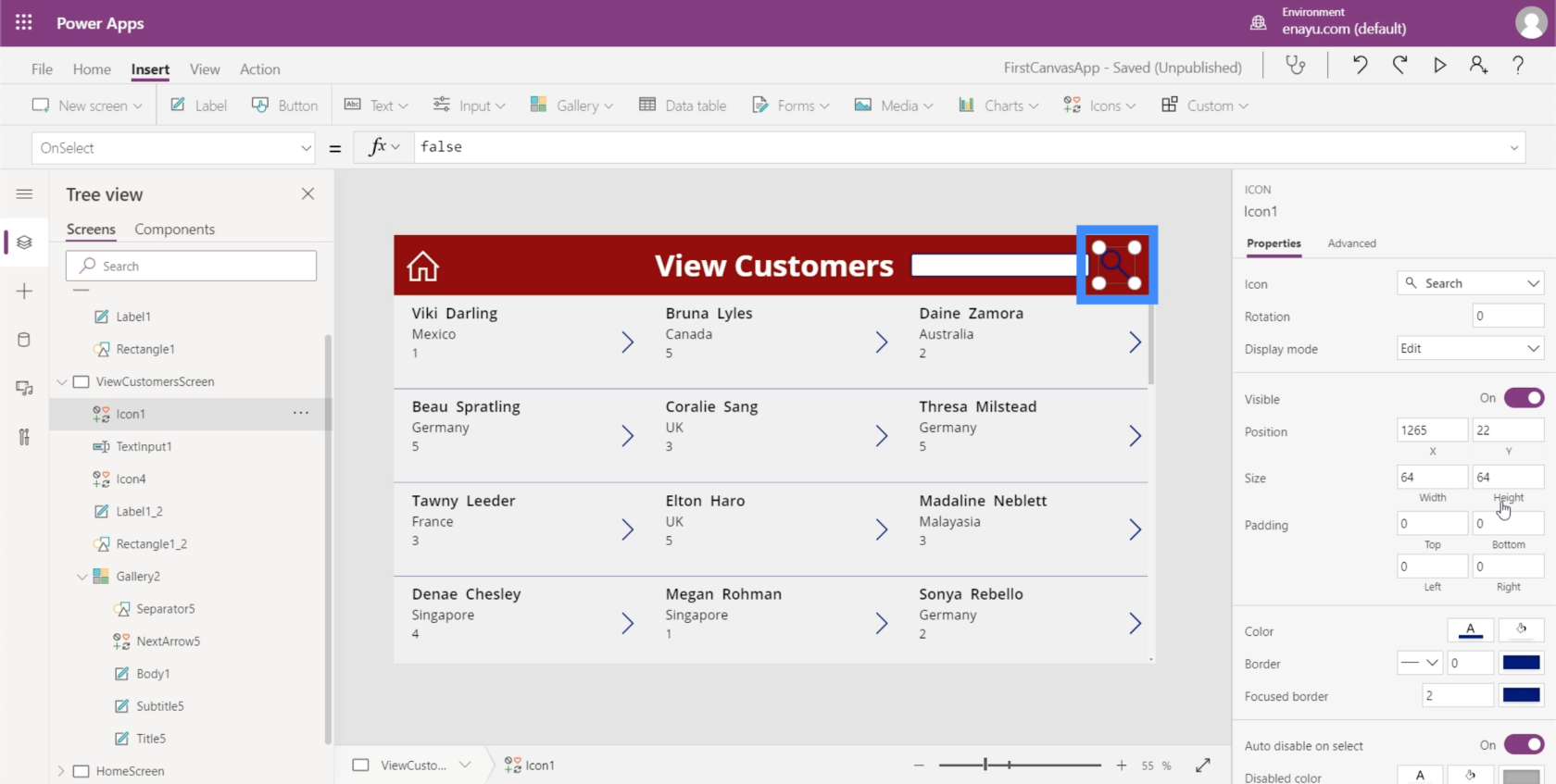This screenshot has width=1556, height=784.
Task: Open the Display mode Edit dropdown
Action: tap(1470, 348)
